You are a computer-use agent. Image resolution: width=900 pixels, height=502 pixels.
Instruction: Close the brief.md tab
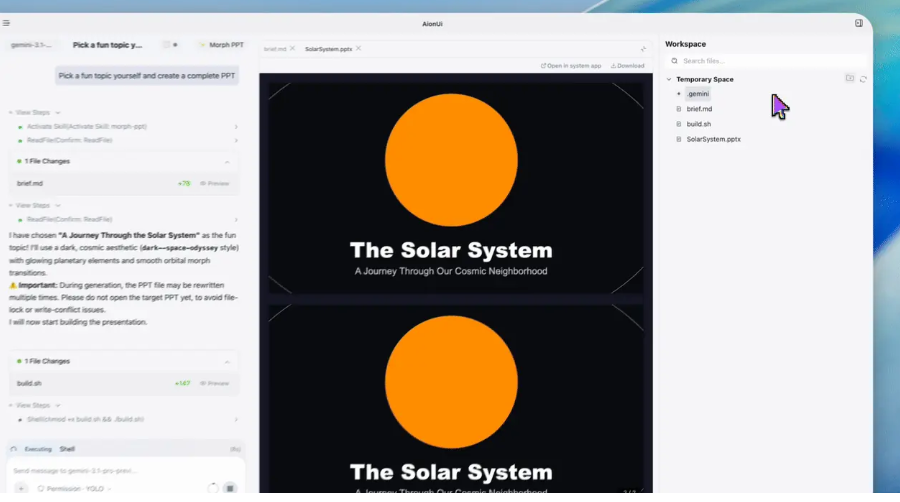[293, 49]
